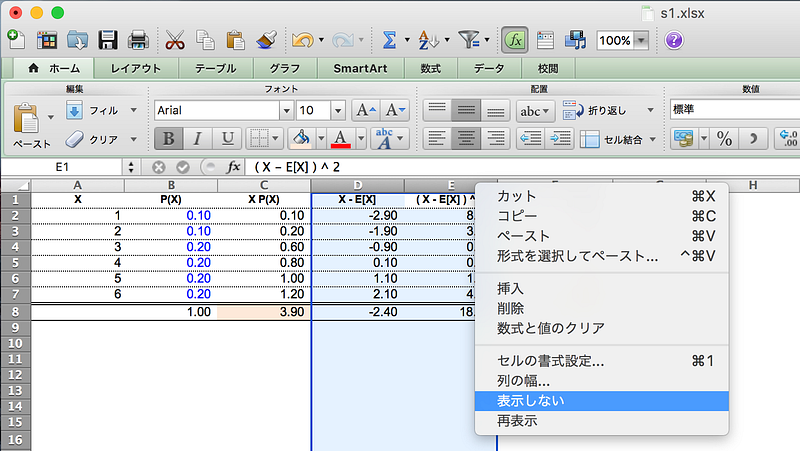Viewport: 800px width, 451px height.
Task: Insert AutoSum with sigma icon
Action: pyautogui.click(x=389, y=40)
